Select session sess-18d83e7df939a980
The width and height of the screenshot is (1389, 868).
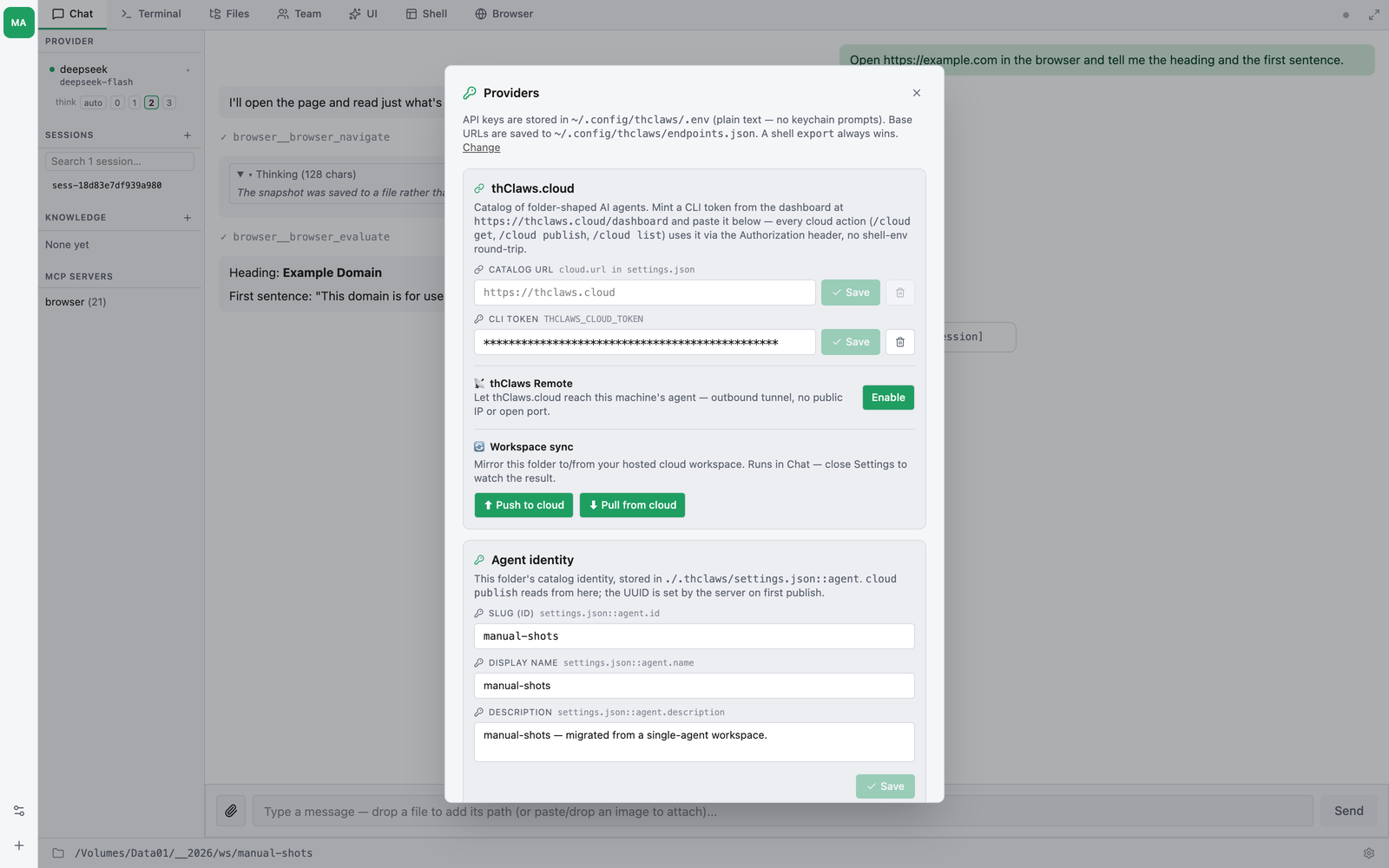click(107, 186)
